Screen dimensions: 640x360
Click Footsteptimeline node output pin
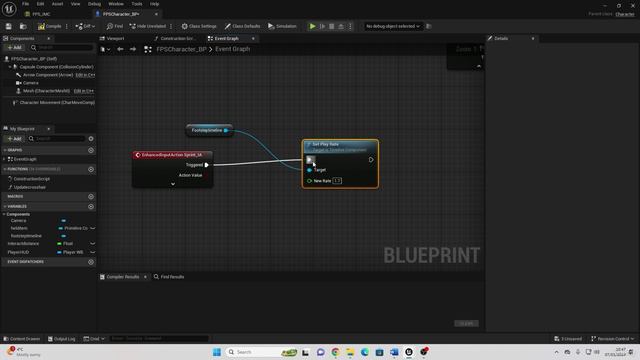[226, 130]
